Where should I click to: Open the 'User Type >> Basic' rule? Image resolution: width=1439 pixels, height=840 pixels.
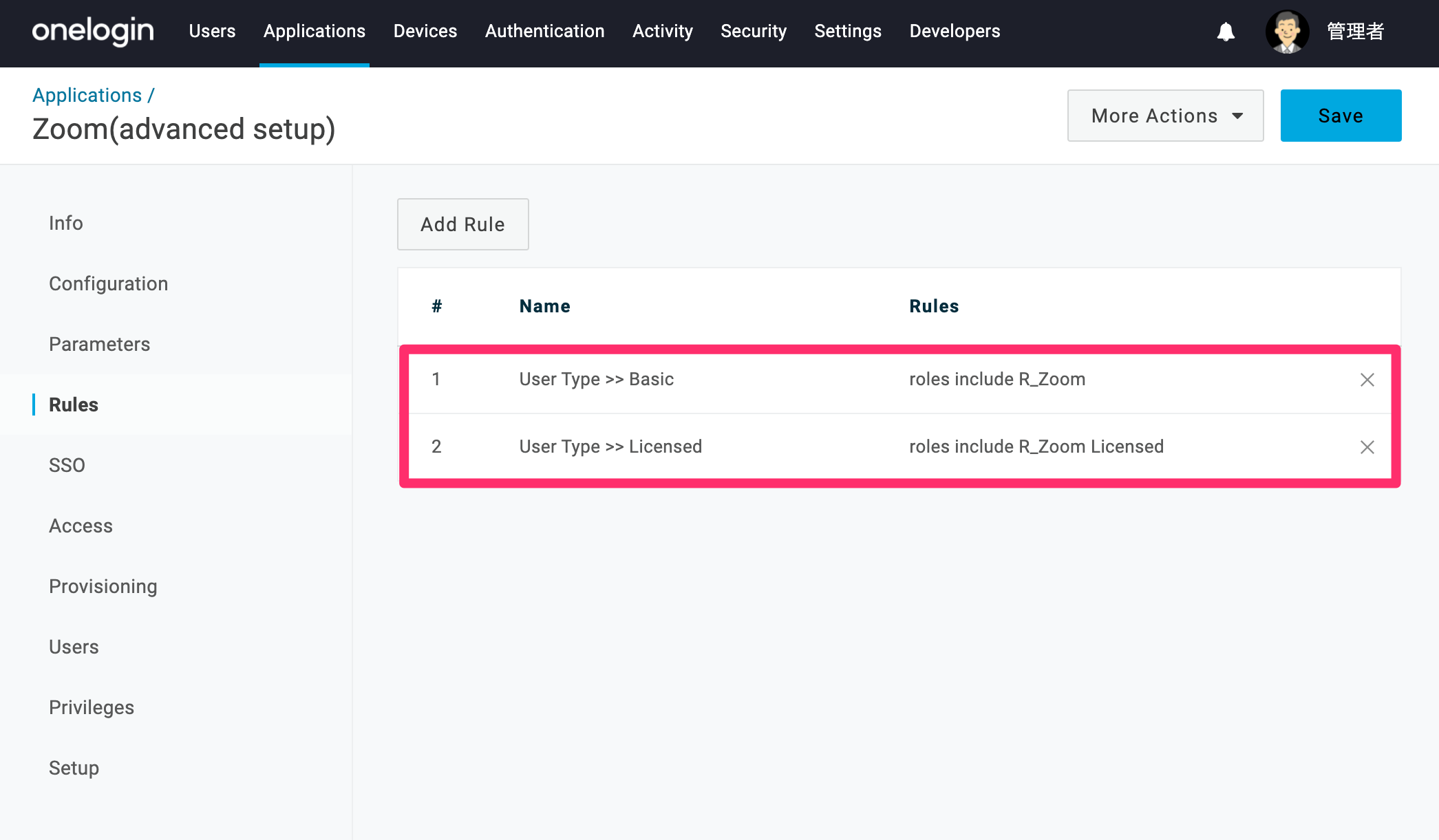pos(597,380)
